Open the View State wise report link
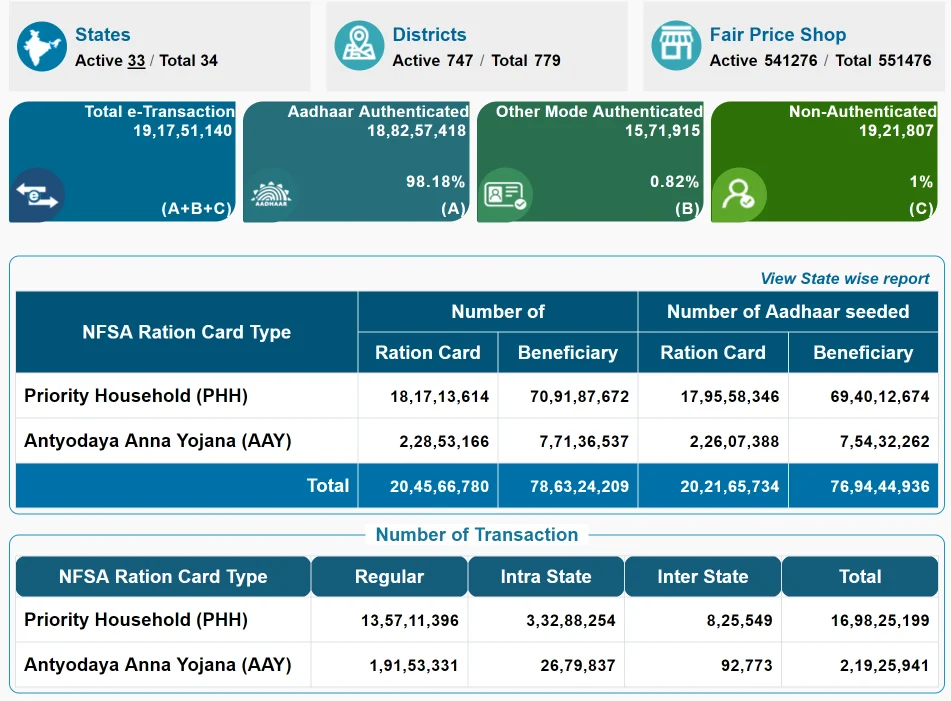This screenshot has width=951, height=701. 844,278
